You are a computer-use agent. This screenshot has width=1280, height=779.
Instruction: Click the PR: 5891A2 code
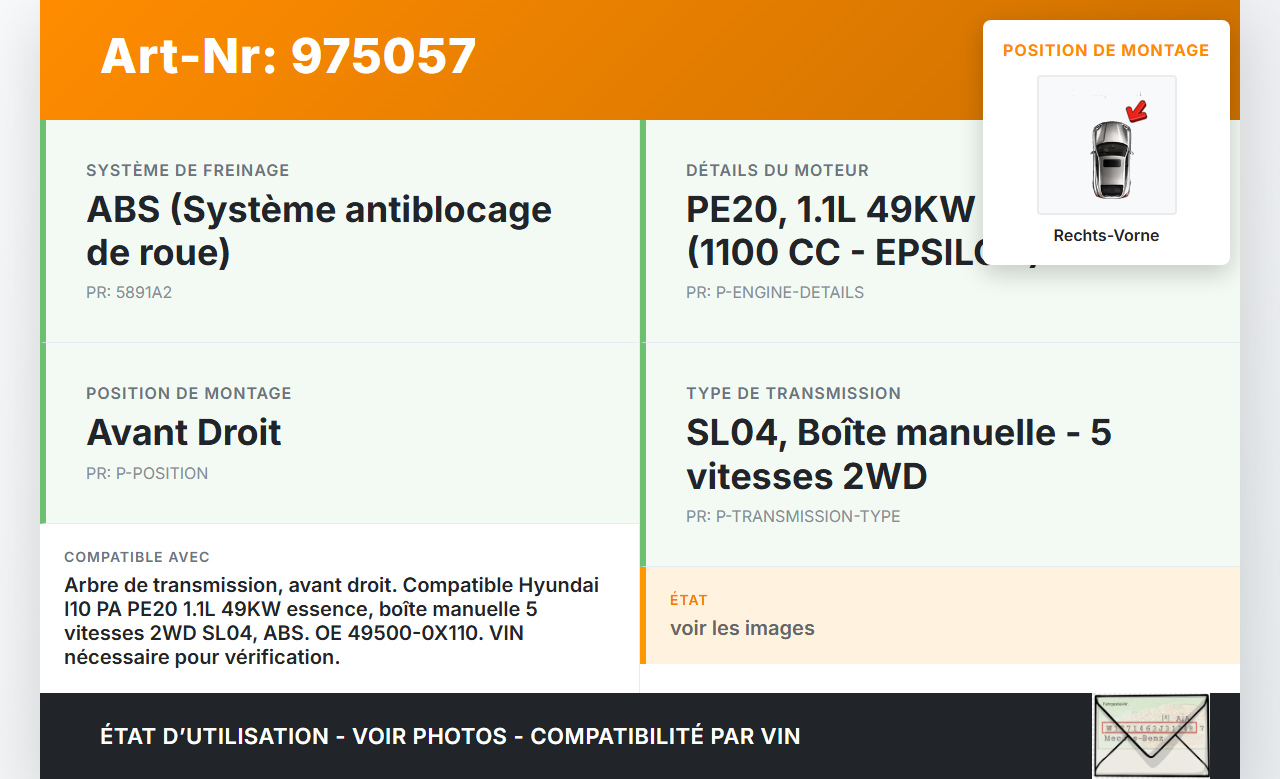(x=129, y=293)
